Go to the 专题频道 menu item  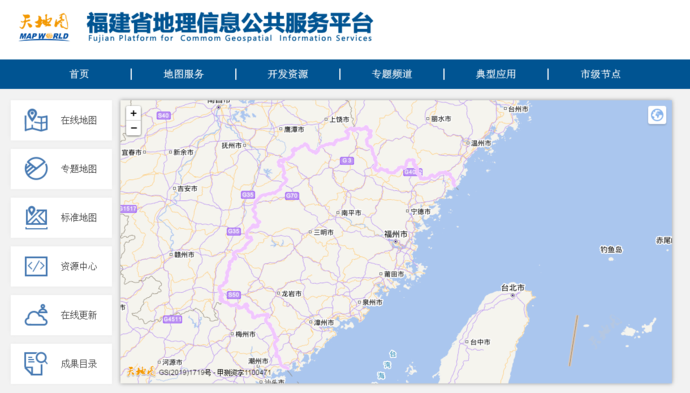coord(392,74)
